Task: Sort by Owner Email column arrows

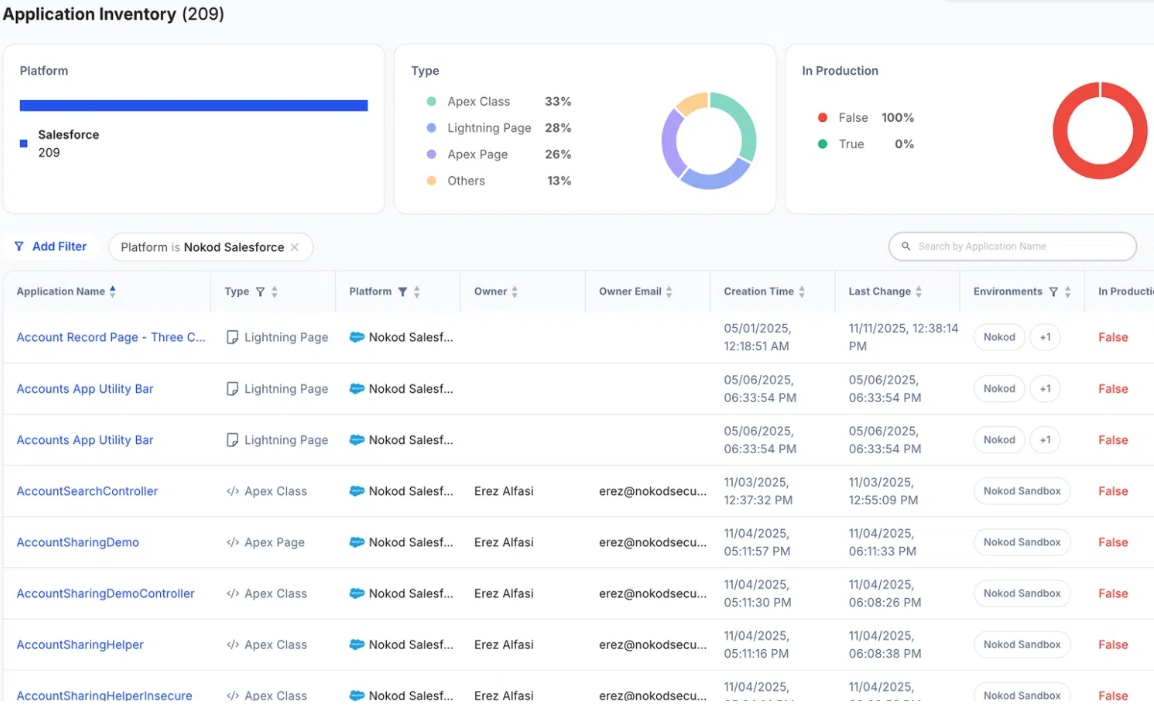Action: [x=669, y=292]
